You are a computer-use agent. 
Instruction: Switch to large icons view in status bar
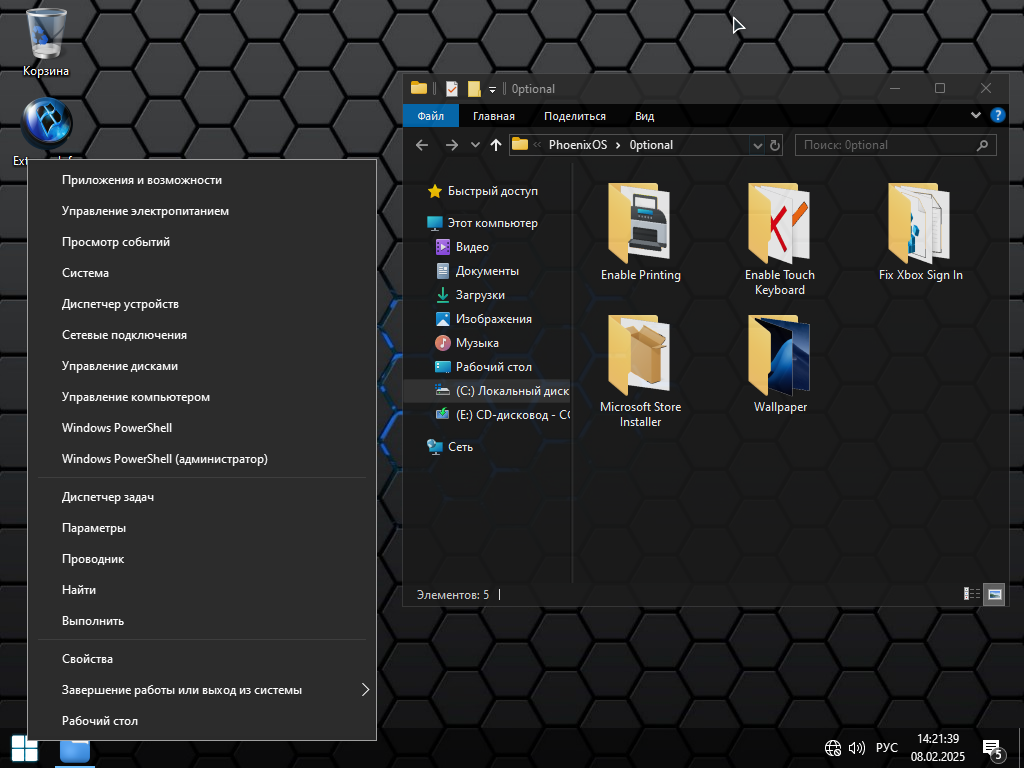coord(994,594)
